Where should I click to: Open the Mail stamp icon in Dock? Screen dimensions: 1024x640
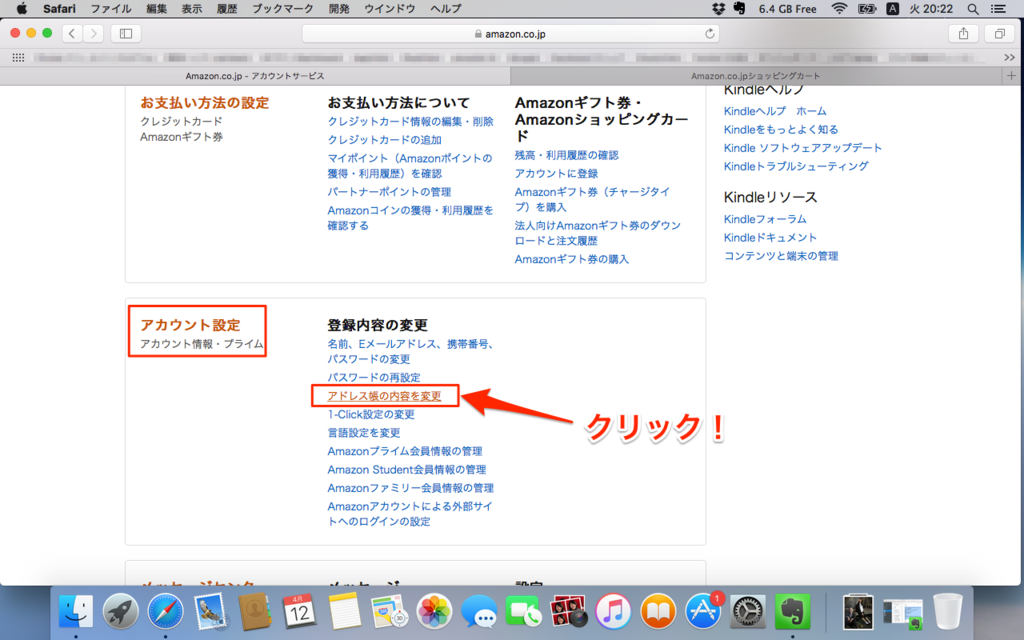point(210,612)
